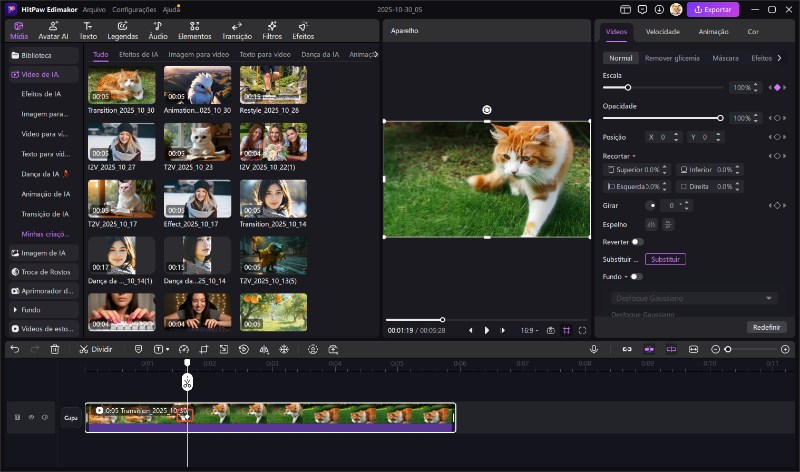
Task: Open the Transição panel
Action: pos(237,31)
